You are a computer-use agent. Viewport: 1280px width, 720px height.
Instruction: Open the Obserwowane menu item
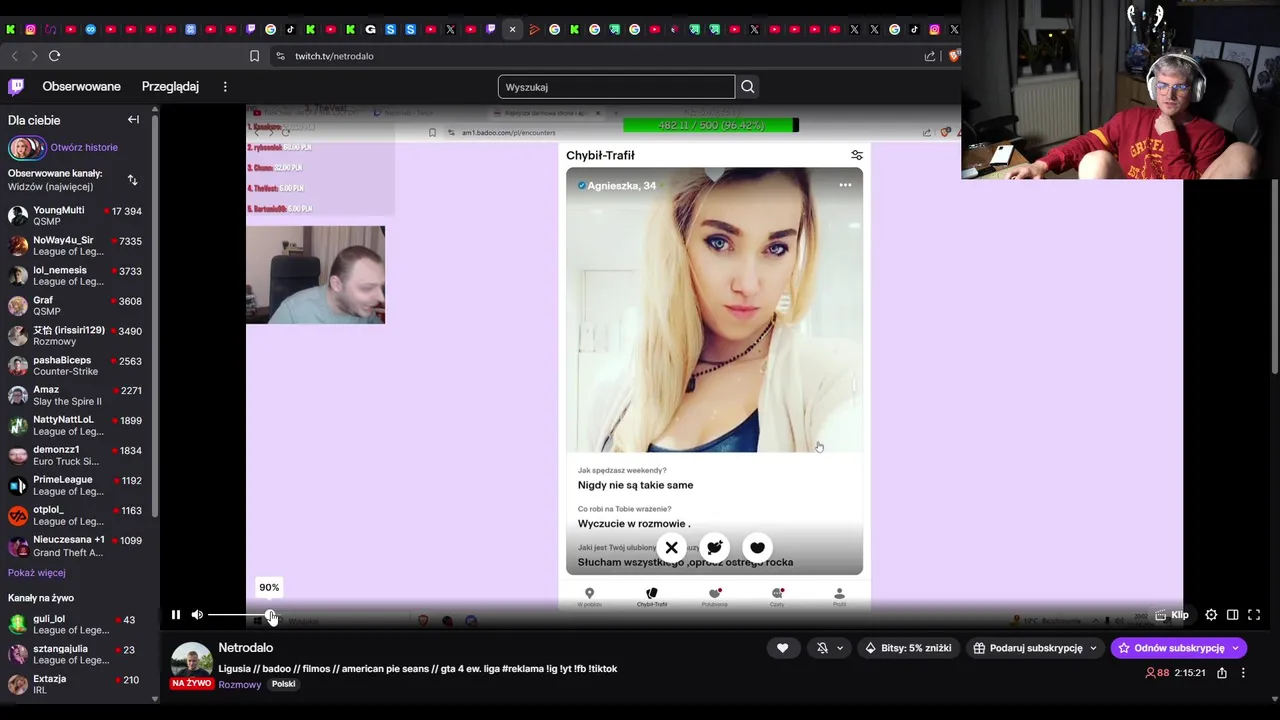coord(82,87)
